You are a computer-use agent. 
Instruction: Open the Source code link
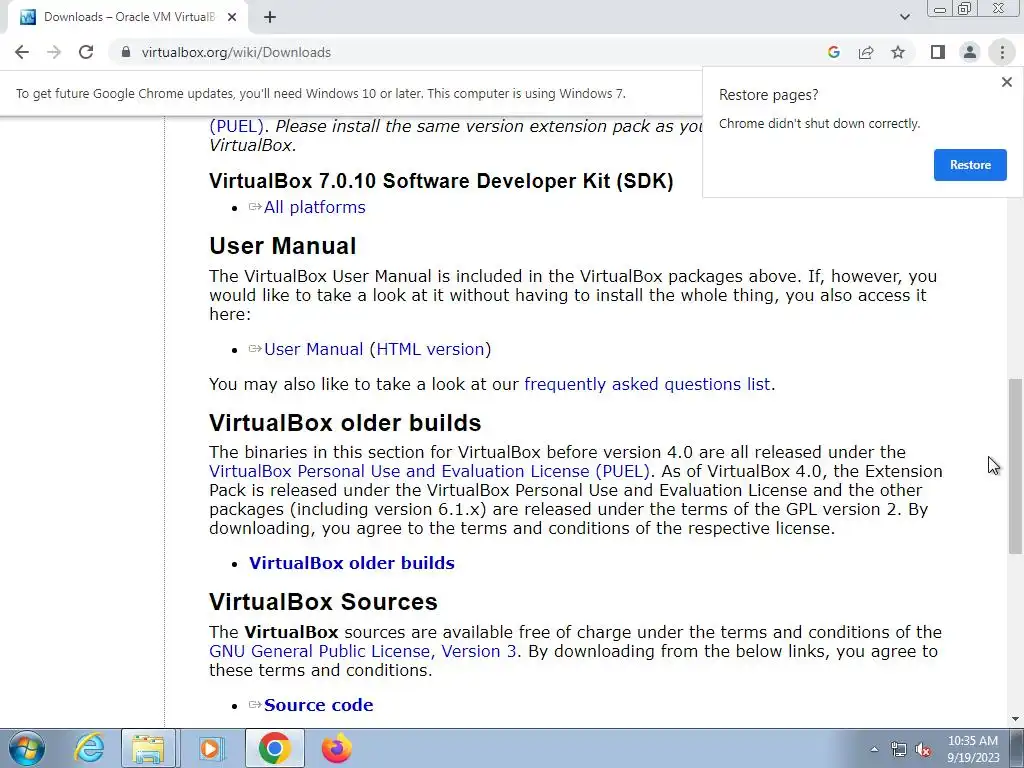pyautogui.click(x=319, y=705)
